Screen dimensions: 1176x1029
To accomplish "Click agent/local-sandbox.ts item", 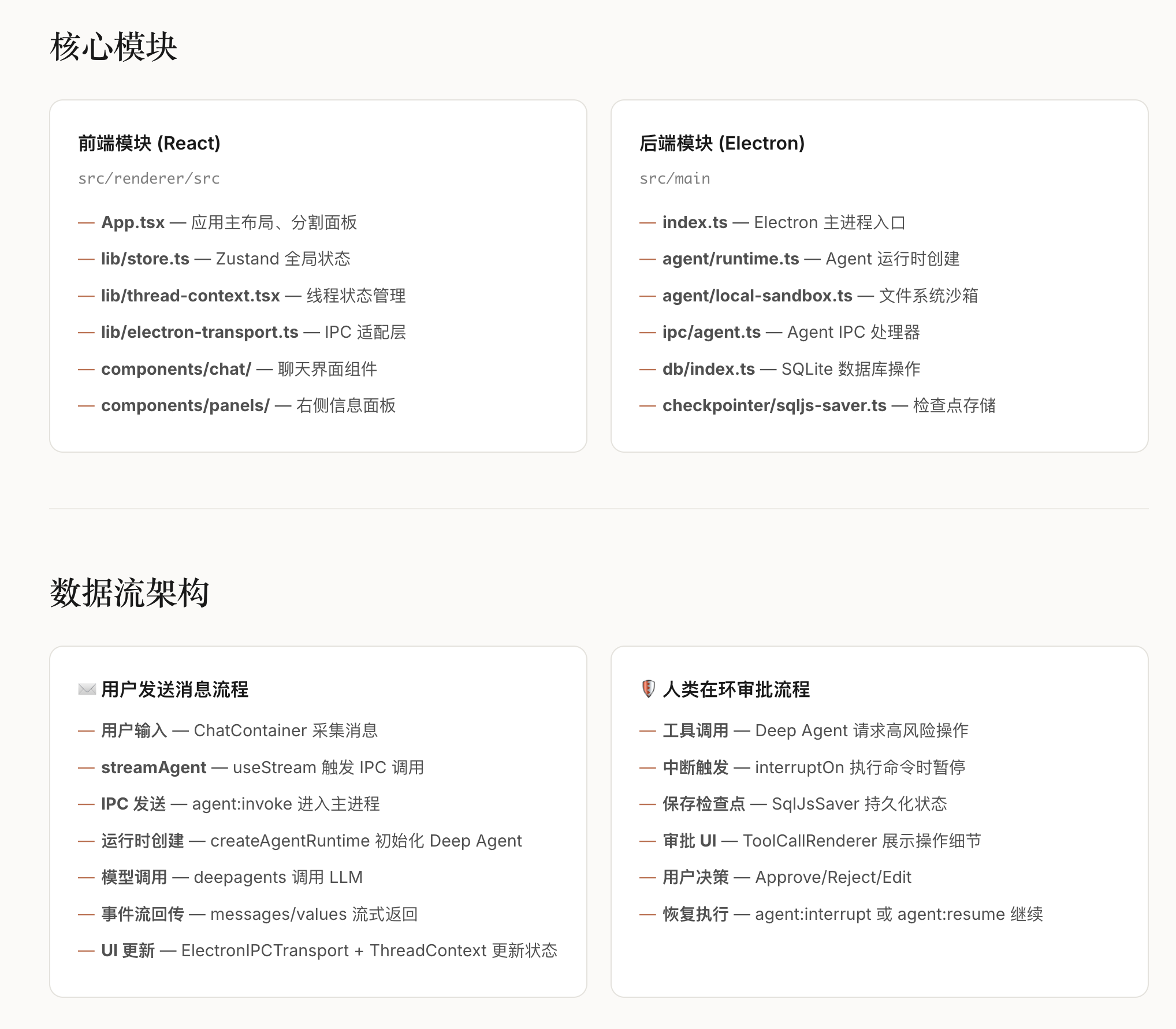I will (x=757, y=296).
